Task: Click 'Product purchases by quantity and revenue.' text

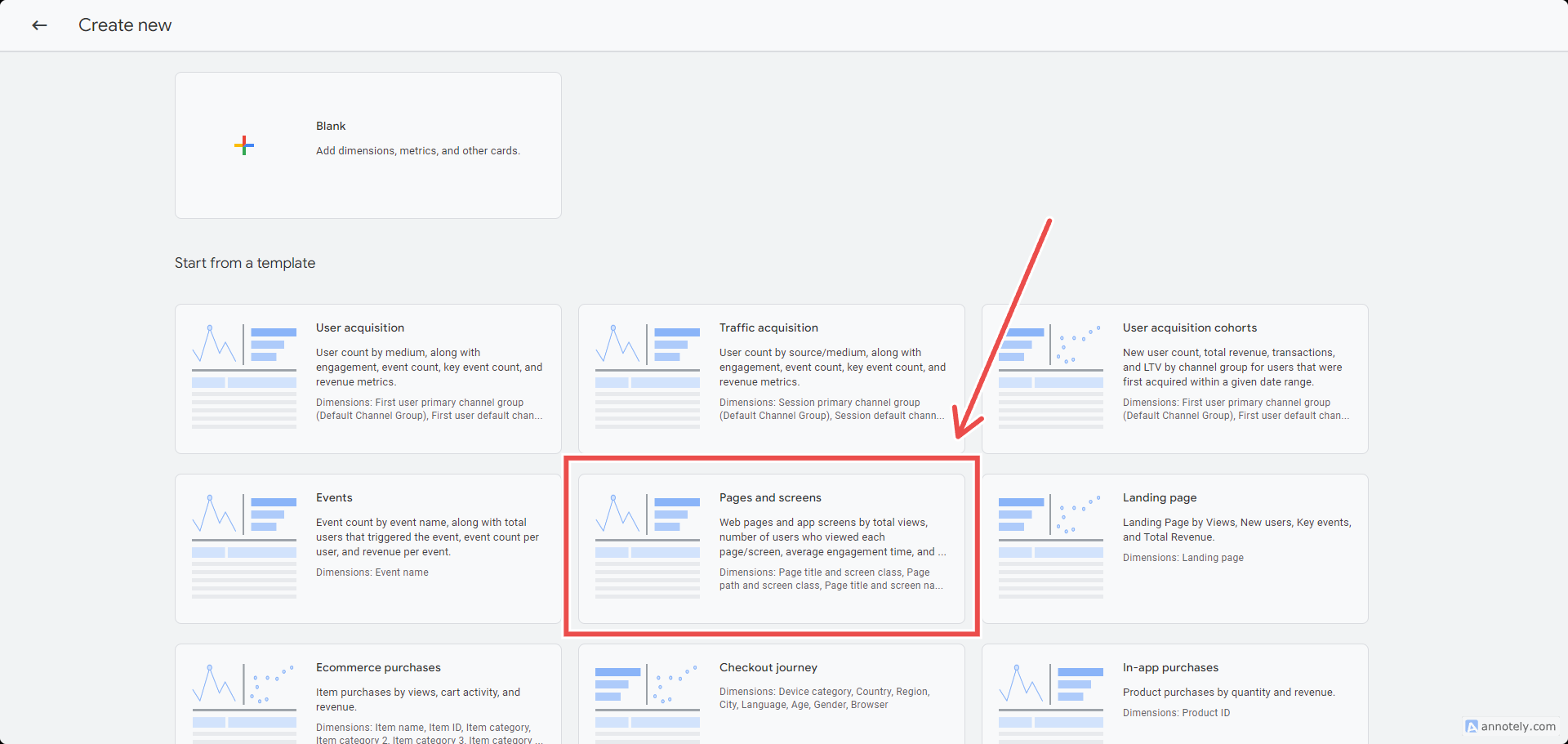Action: point(1229,693)
